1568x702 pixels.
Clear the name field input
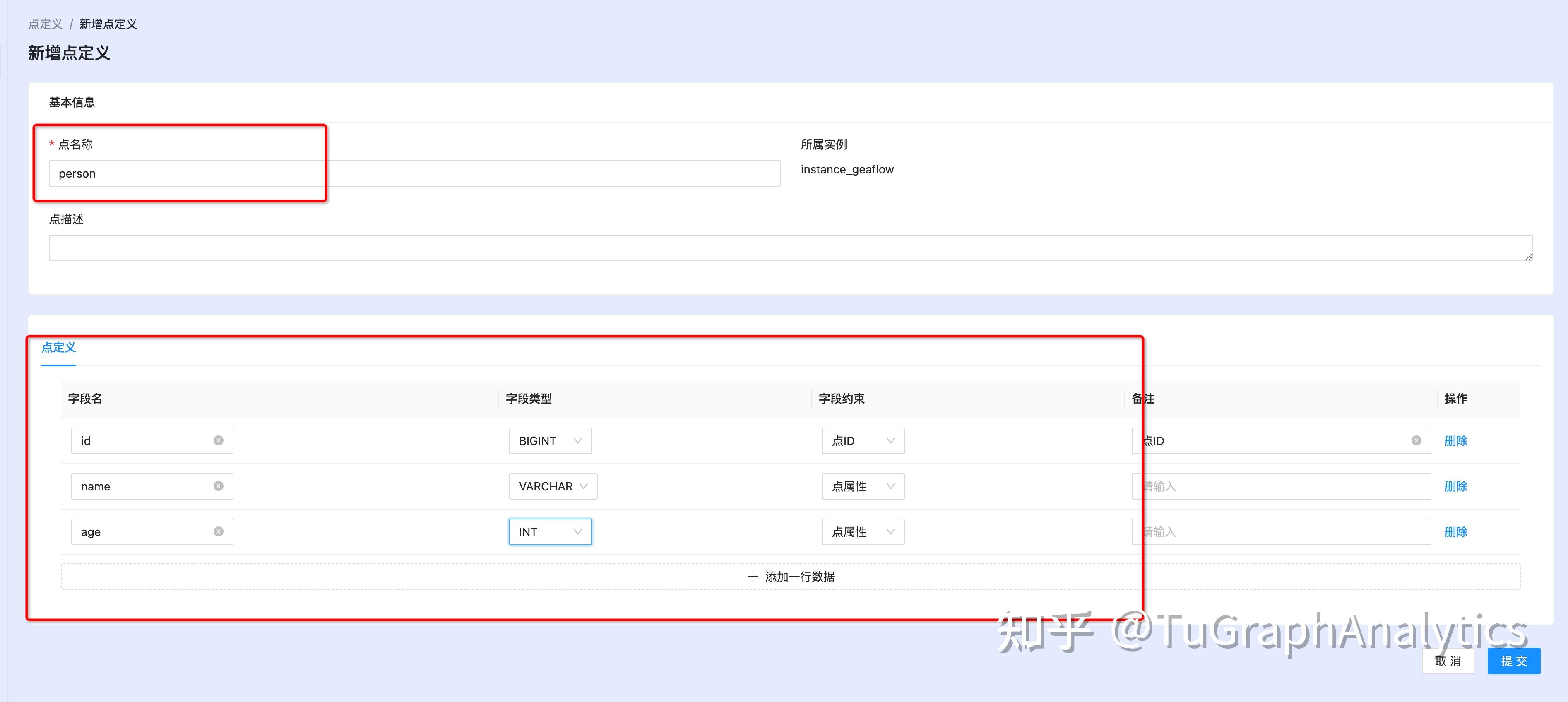[x=219, y=486]
